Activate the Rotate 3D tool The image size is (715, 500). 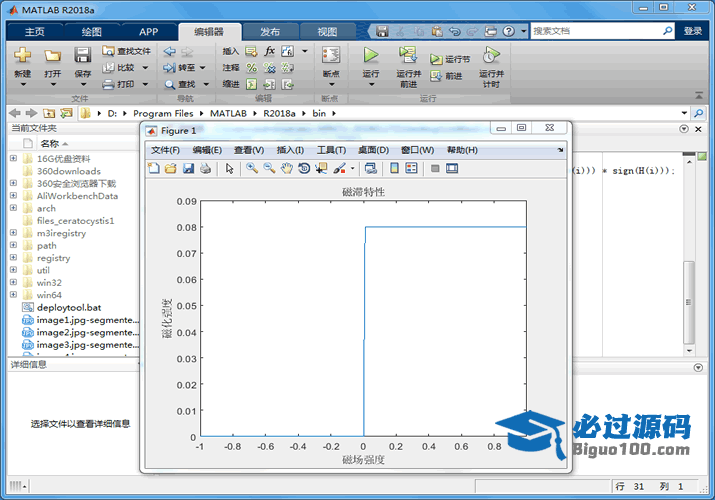[304, 168]
